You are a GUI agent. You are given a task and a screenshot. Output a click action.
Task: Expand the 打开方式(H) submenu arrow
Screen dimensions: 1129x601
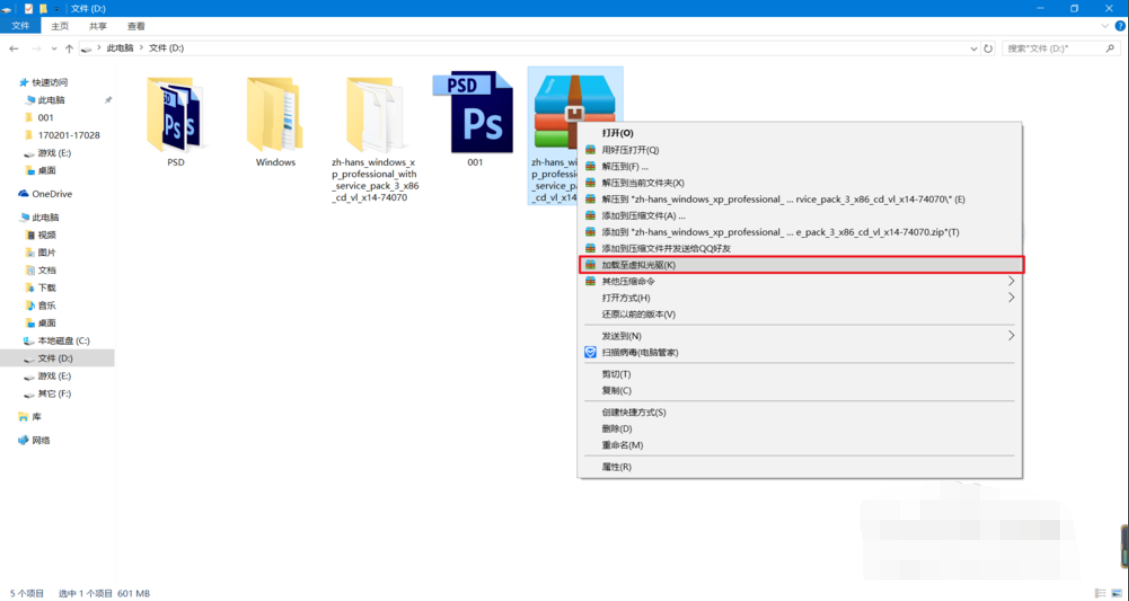(1011, 297)
